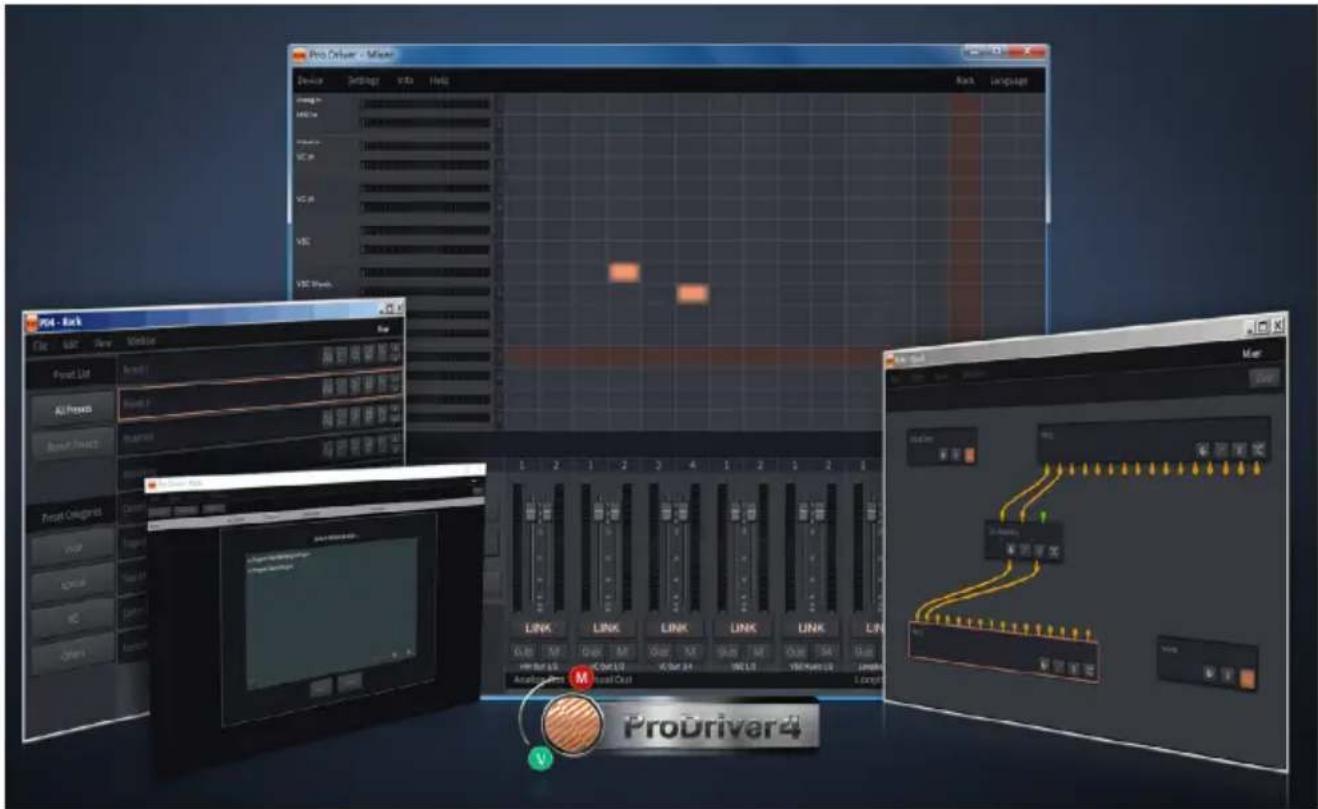Select the orange-outlined node in the routing window
Image resolution: width=1318 pixels, height=809 pixels.
(x=1003, y=651)
